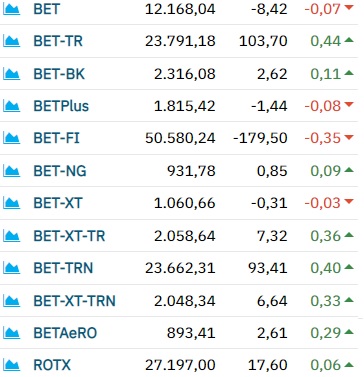Open the chart icon beside BET-XT
This screenshot has width=364, height=377.
[x=12, y=203]
